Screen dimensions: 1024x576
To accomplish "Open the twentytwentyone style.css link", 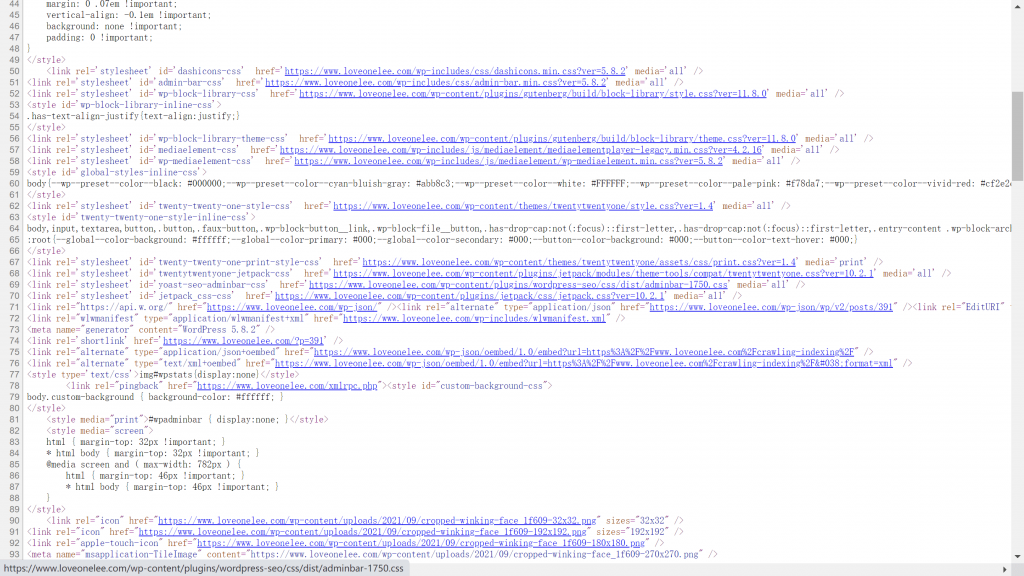I will (x=523, y=206).
